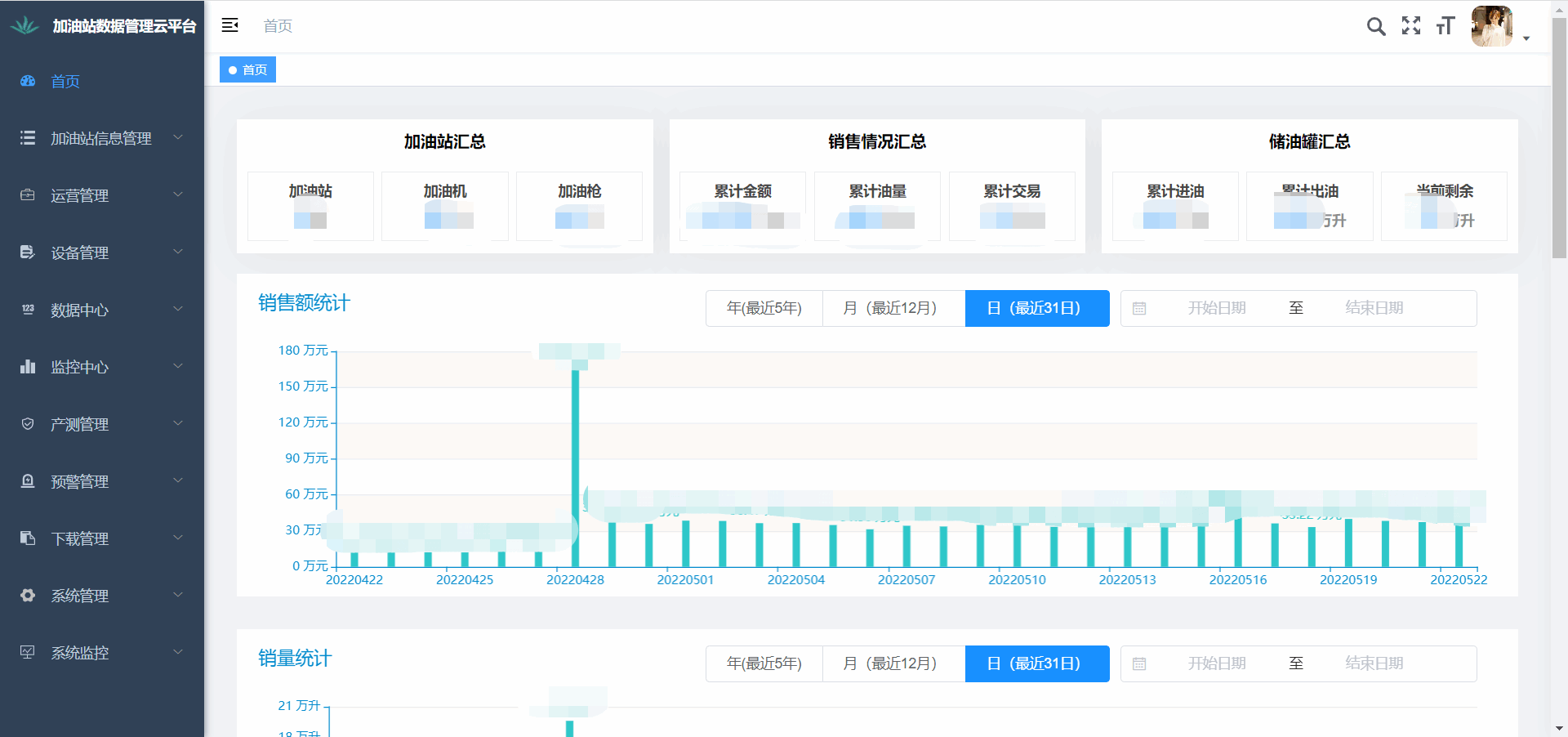The image size is (1568, 737).
Task: Click the 系统管理 gear icon
Action: 28,596
